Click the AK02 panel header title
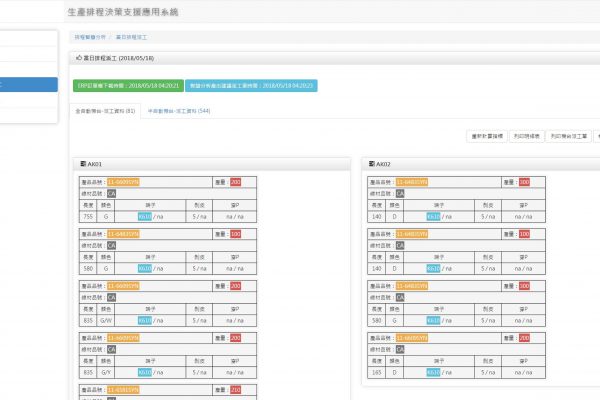The image size is (600, 400). (383, 164)
